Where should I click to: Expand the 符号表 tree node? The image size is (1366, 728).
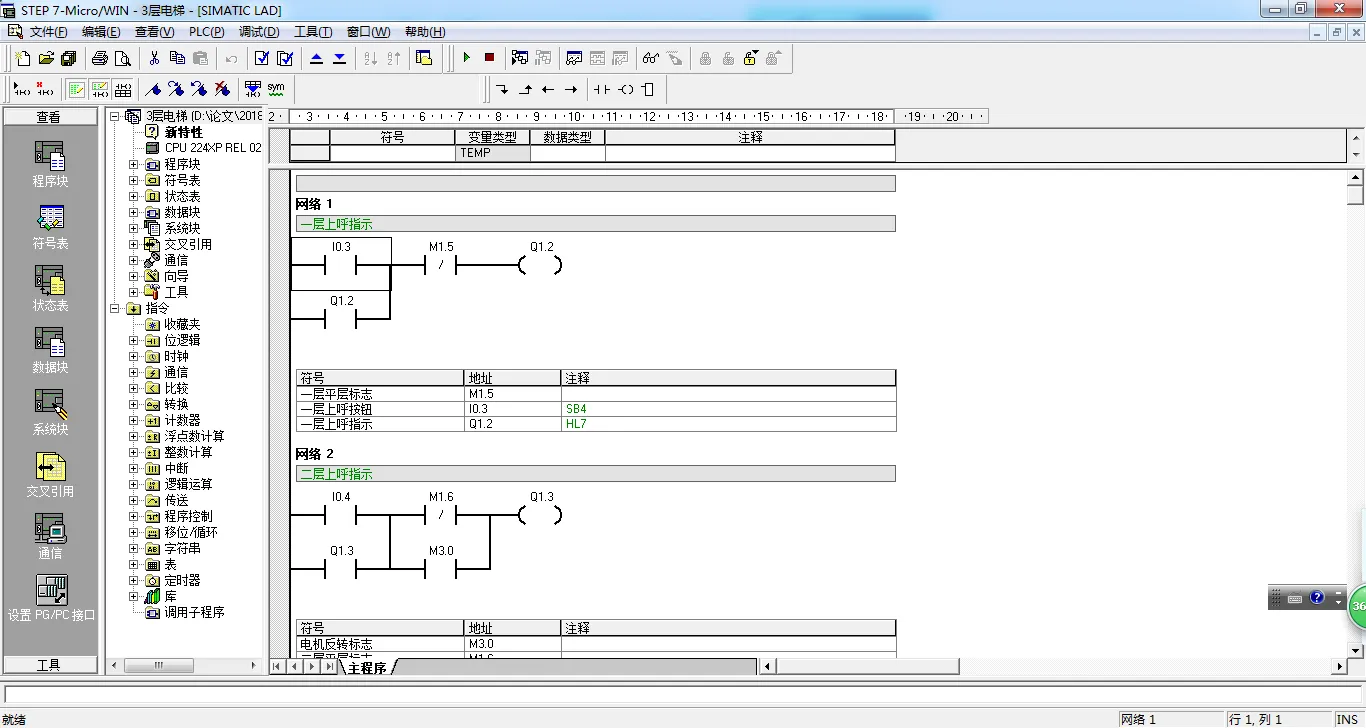134,180
